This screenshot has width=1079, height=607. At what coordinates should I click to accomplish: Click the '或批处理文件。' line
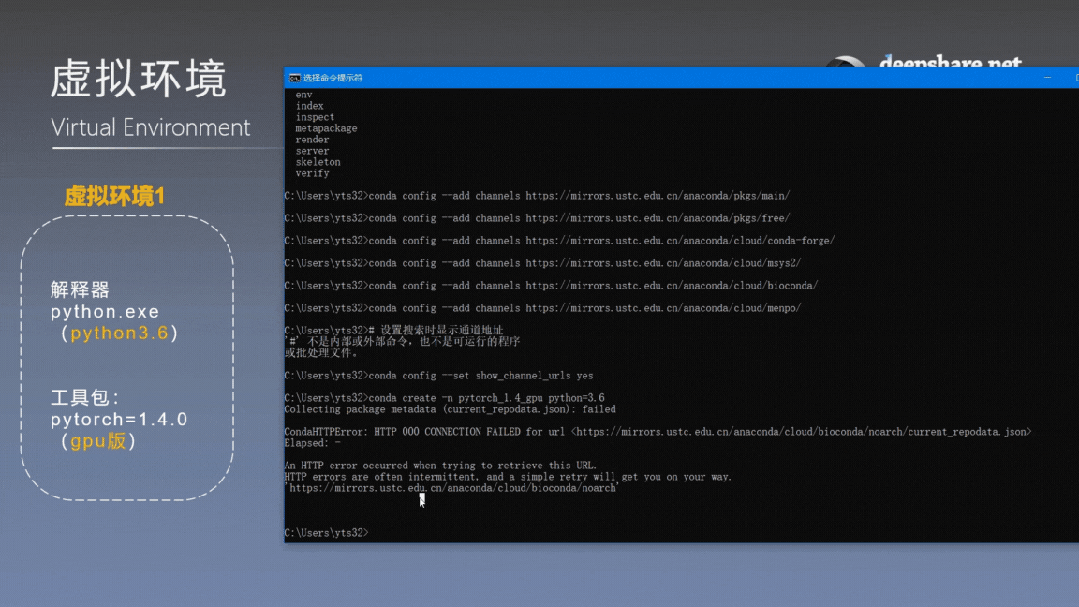pos(321,353)
